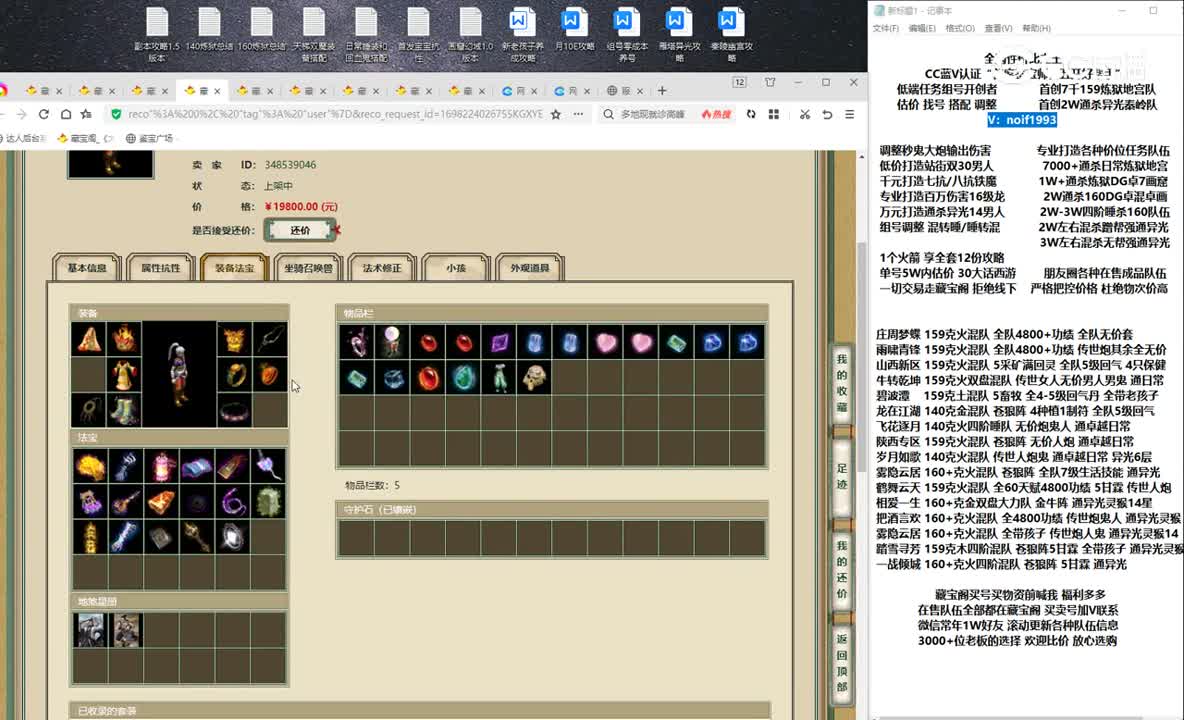Click the browser home icon

coord(66,114)
